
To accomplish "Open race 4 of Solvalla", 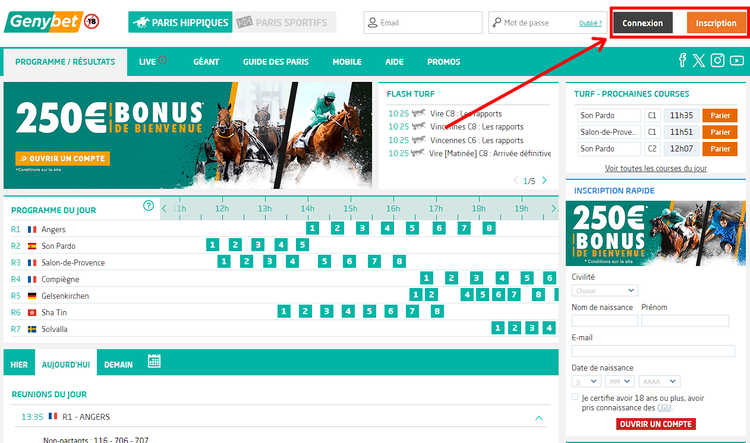I will click(x=549, y=328).
